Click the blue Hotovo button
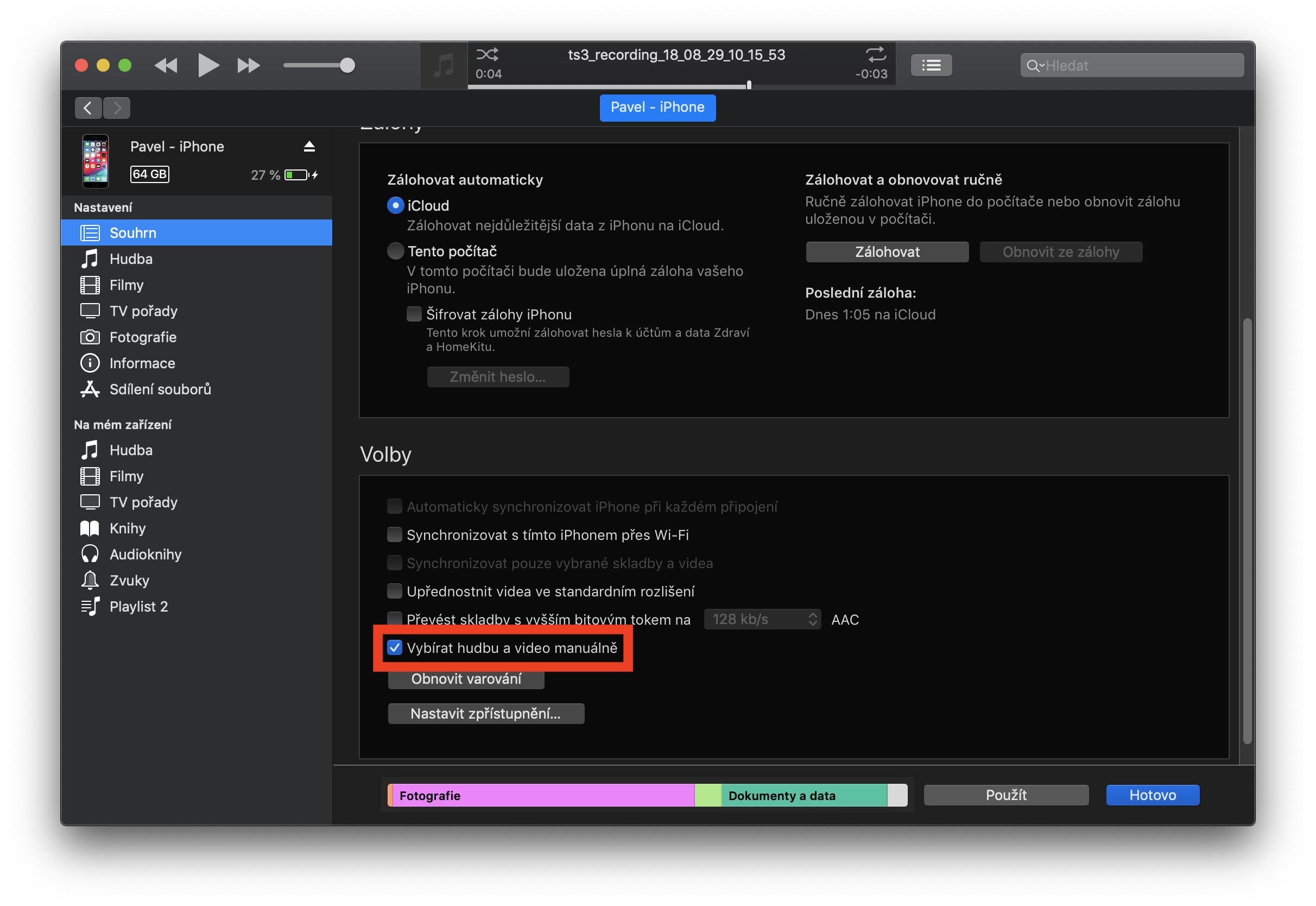This screenshot has height=906, width=1316. pos(1152,795)
